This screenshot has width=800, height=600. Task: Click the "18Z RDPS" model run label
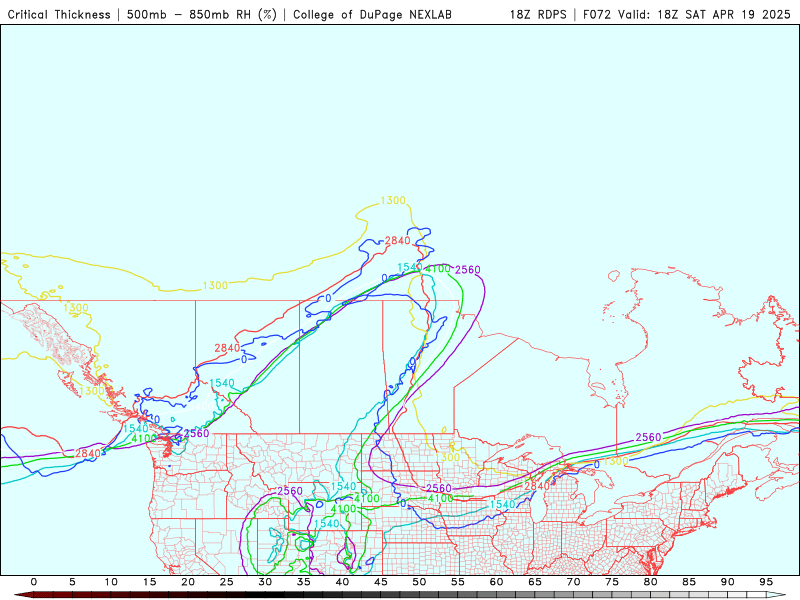(x=538, y=14)
